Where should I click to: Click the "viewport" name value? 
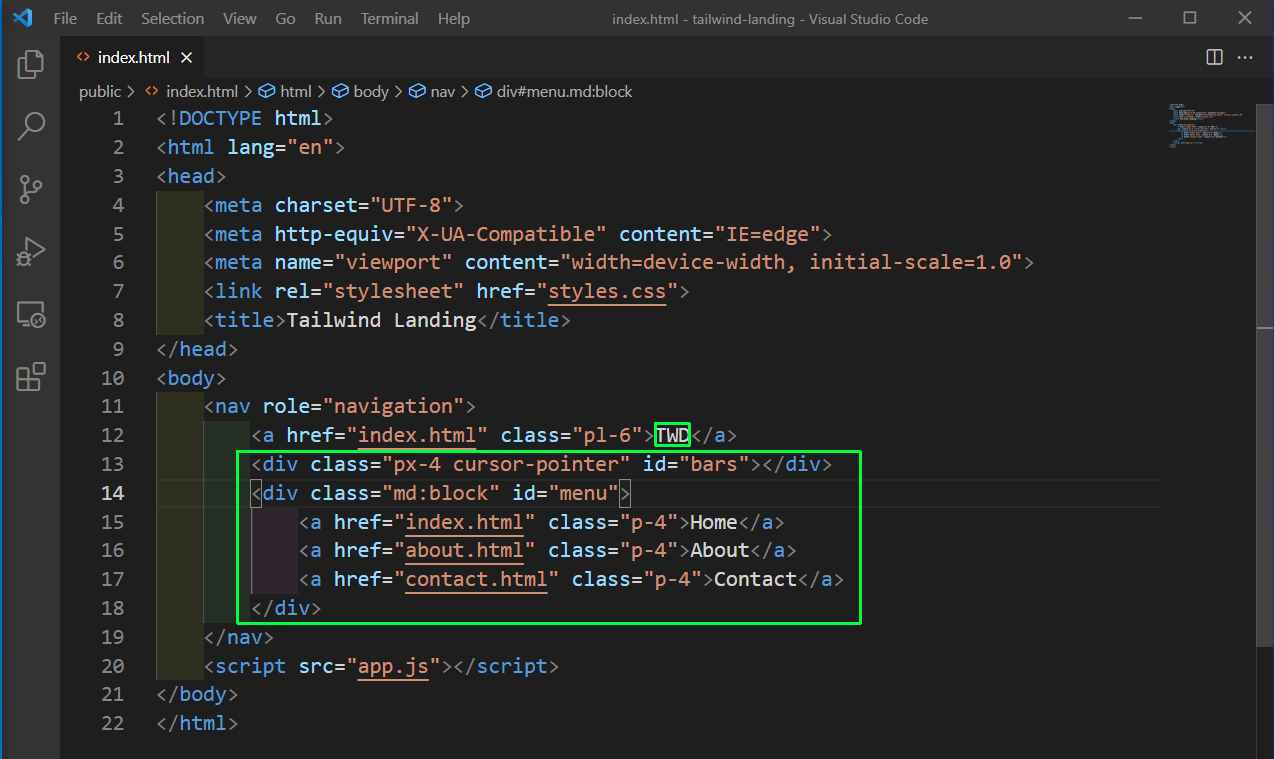point(393,263)
